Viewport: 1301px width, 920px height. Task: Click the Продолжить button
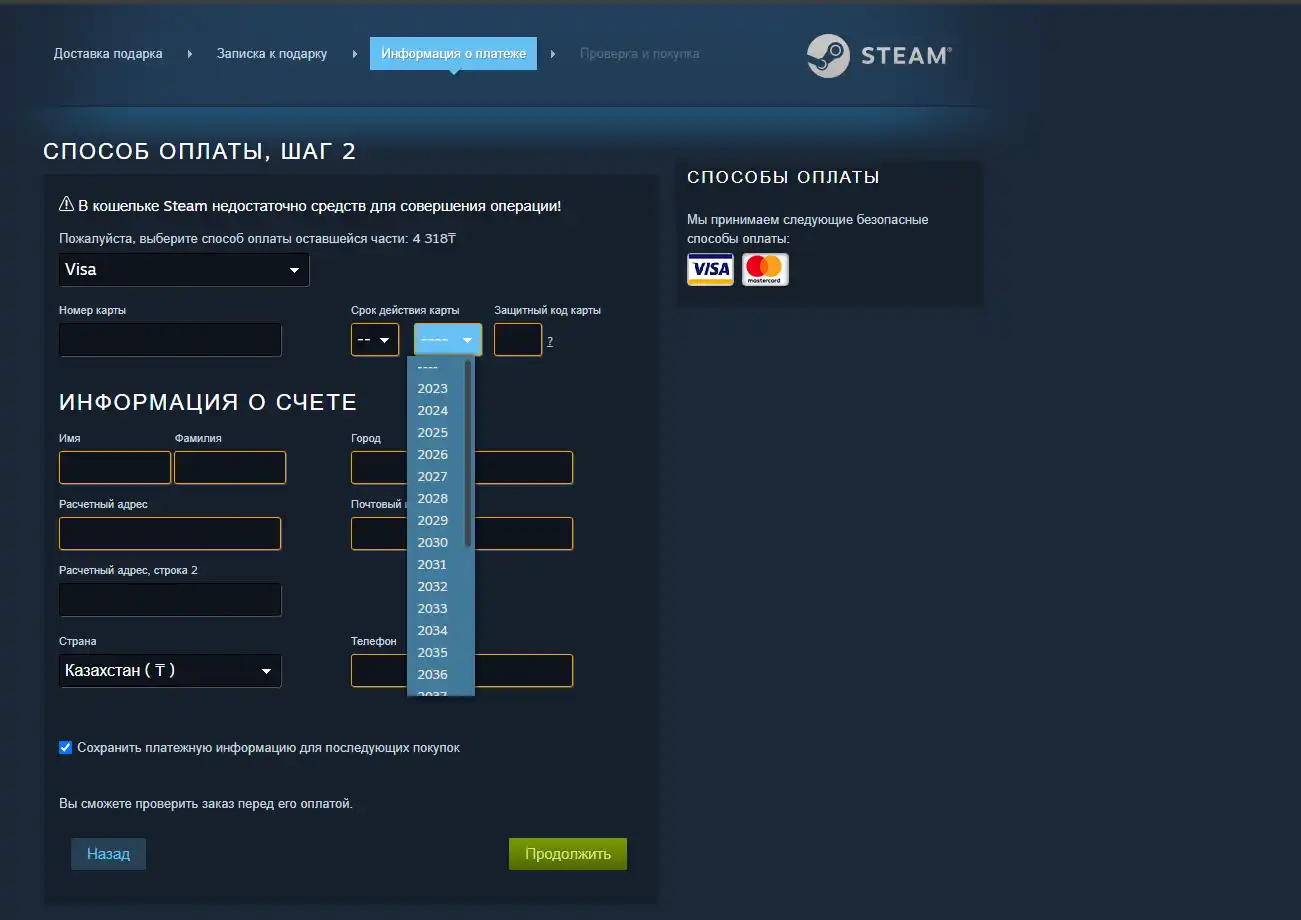pyautogui.click(x=568, y=854)
